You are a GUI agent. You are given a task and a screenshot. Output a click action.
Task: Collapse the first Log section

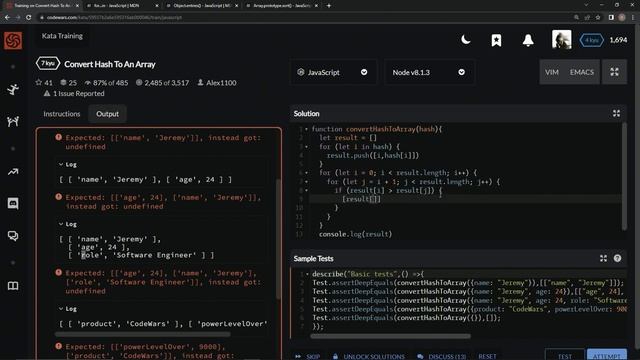pos(68,164)
